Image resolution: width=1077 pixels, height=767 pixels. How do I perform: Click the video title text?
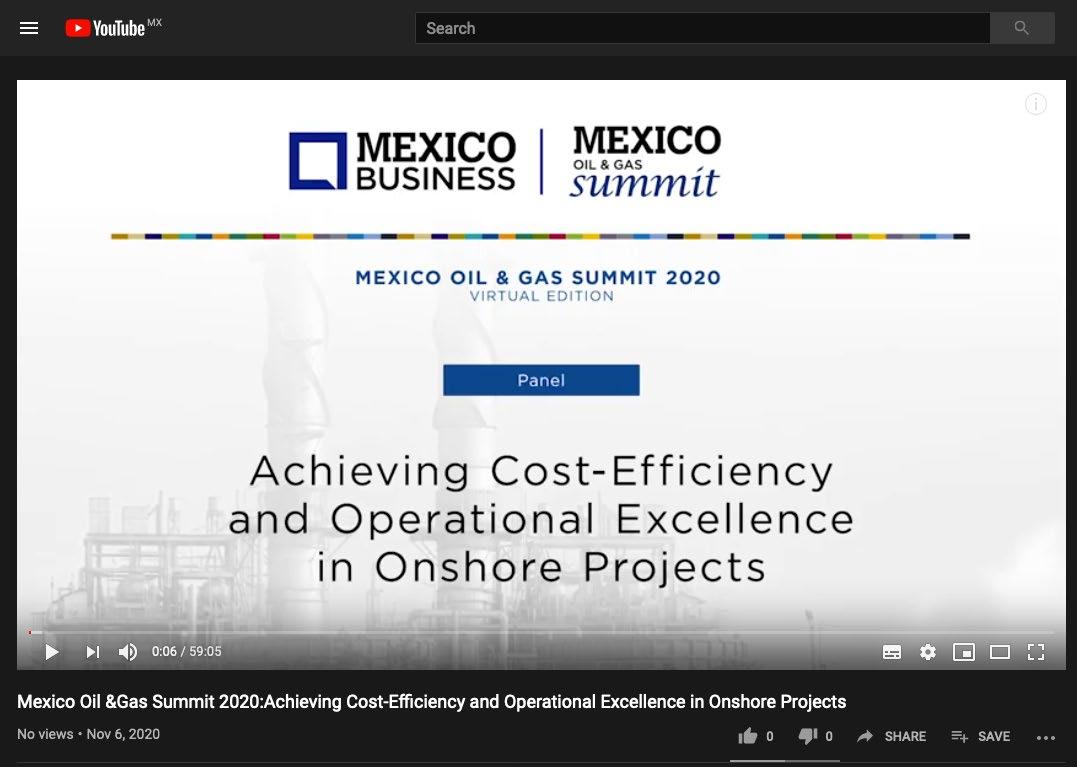[x=431, y=702]
